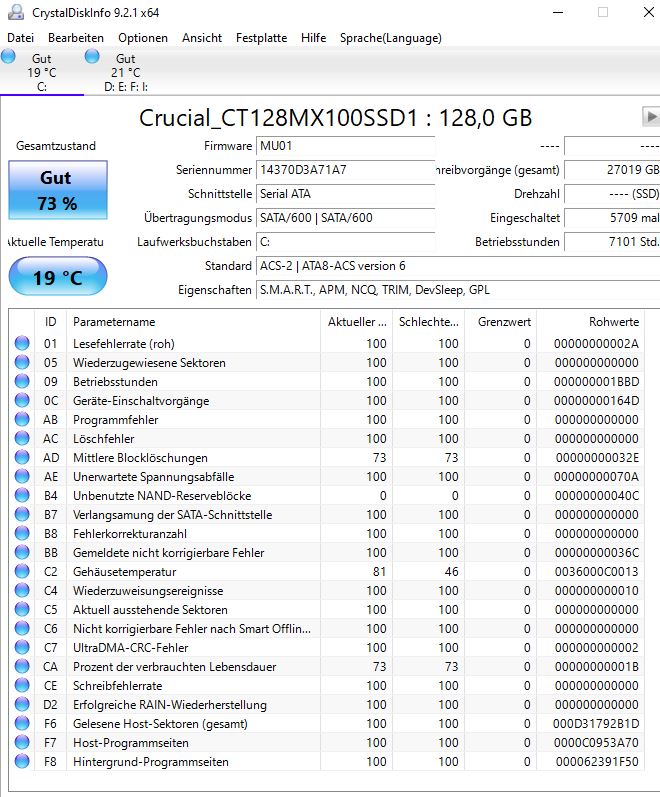Open the Bearbeiten menu
This screenshot has width=660, height=797.
tap(76, 38)
